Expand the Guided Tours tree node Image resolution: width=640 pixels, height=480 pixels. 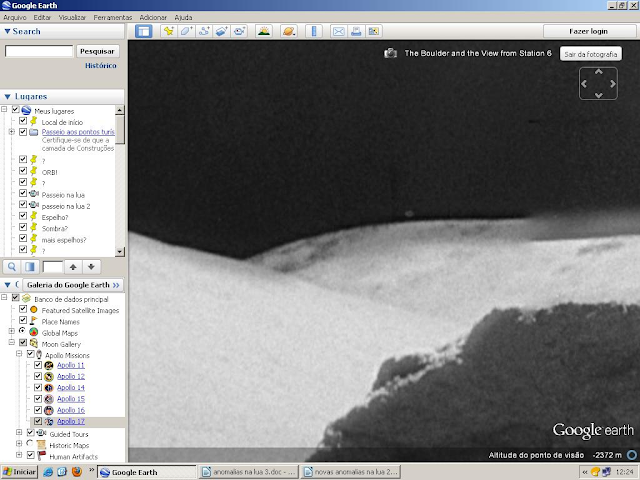19,432
